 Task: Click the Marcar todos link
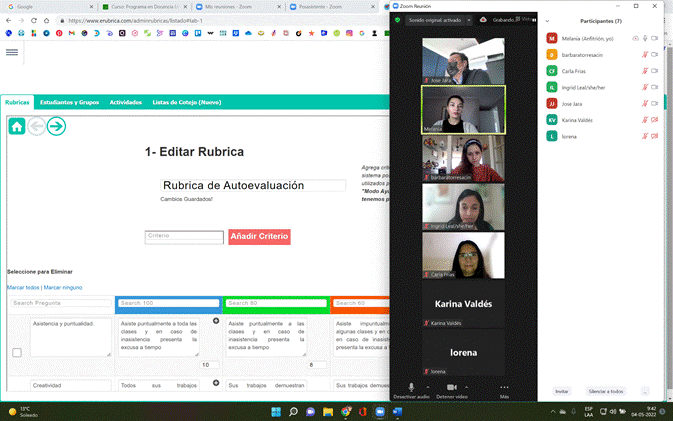(23, 287)
